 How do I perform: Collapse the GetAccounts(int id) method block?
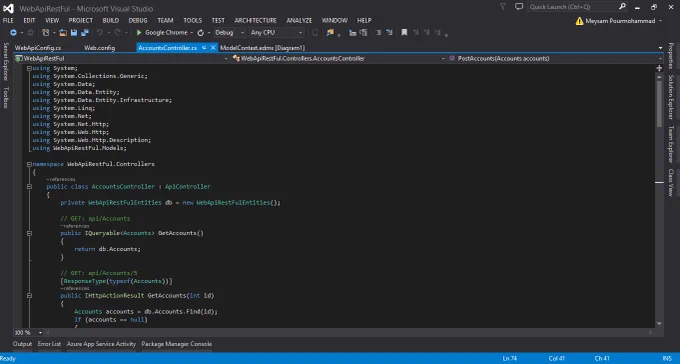[29, 295]
